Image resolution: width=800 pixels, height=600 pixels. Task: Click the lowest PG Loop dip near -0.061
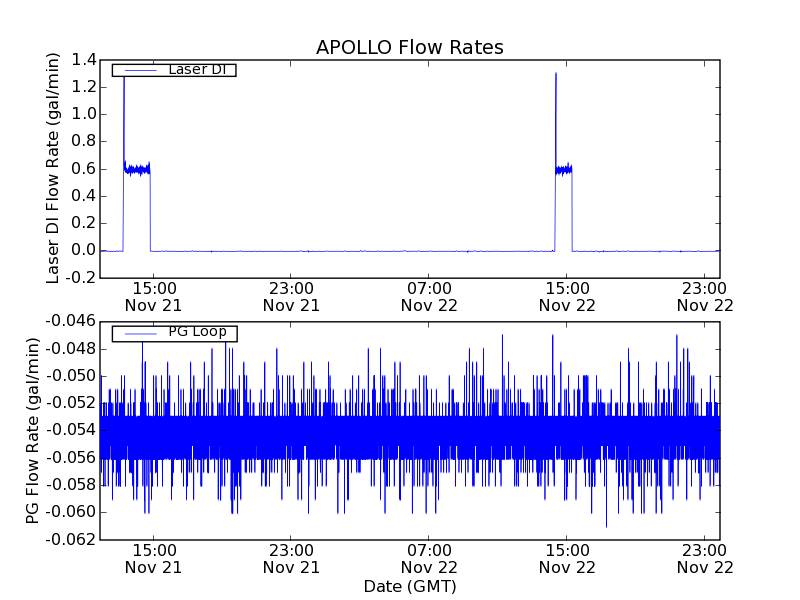(606, 526)
